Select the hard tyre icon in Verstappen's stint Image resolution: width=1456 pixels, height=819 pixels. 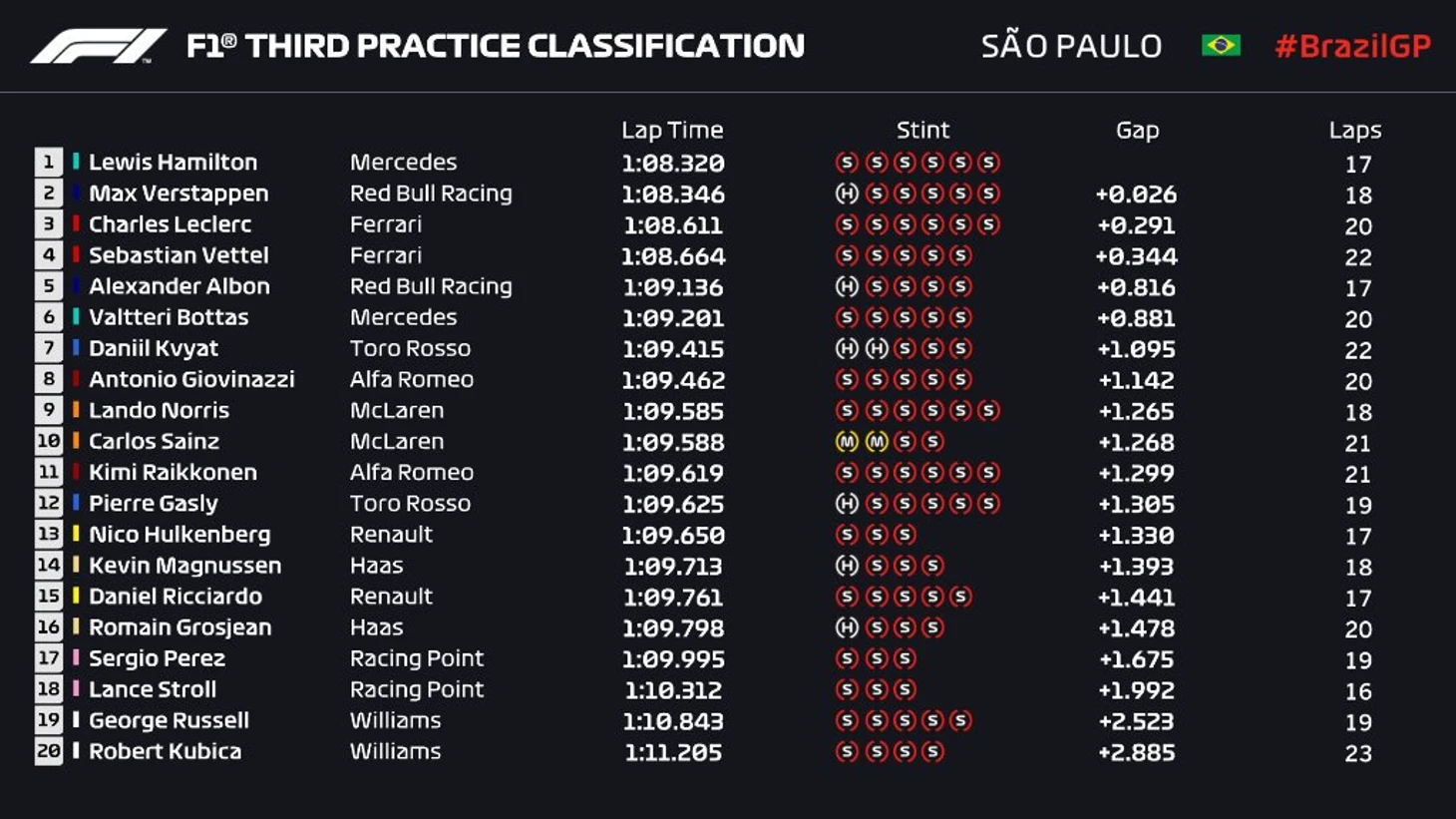pyautogui.click(x=847, y=194)
